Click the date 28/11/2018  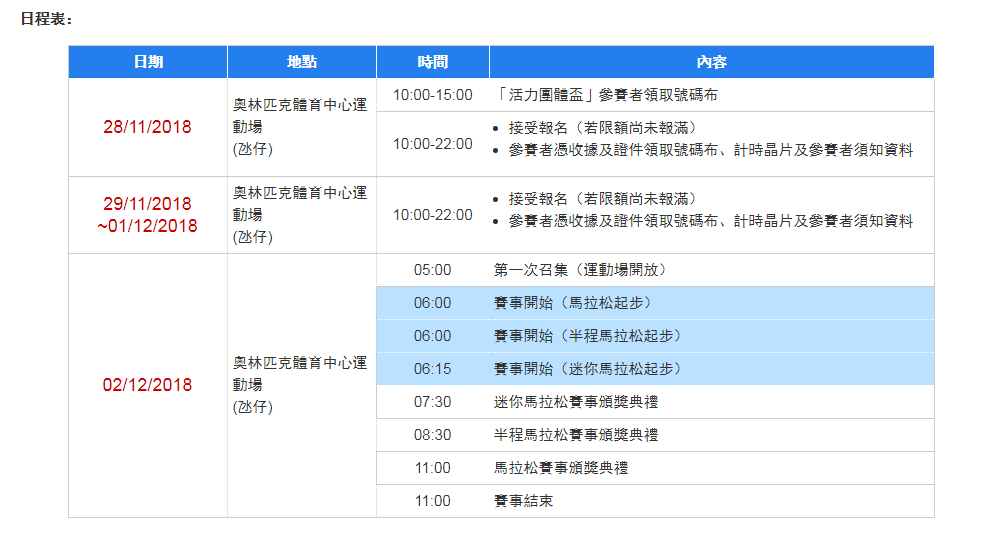tap(147, 127)
